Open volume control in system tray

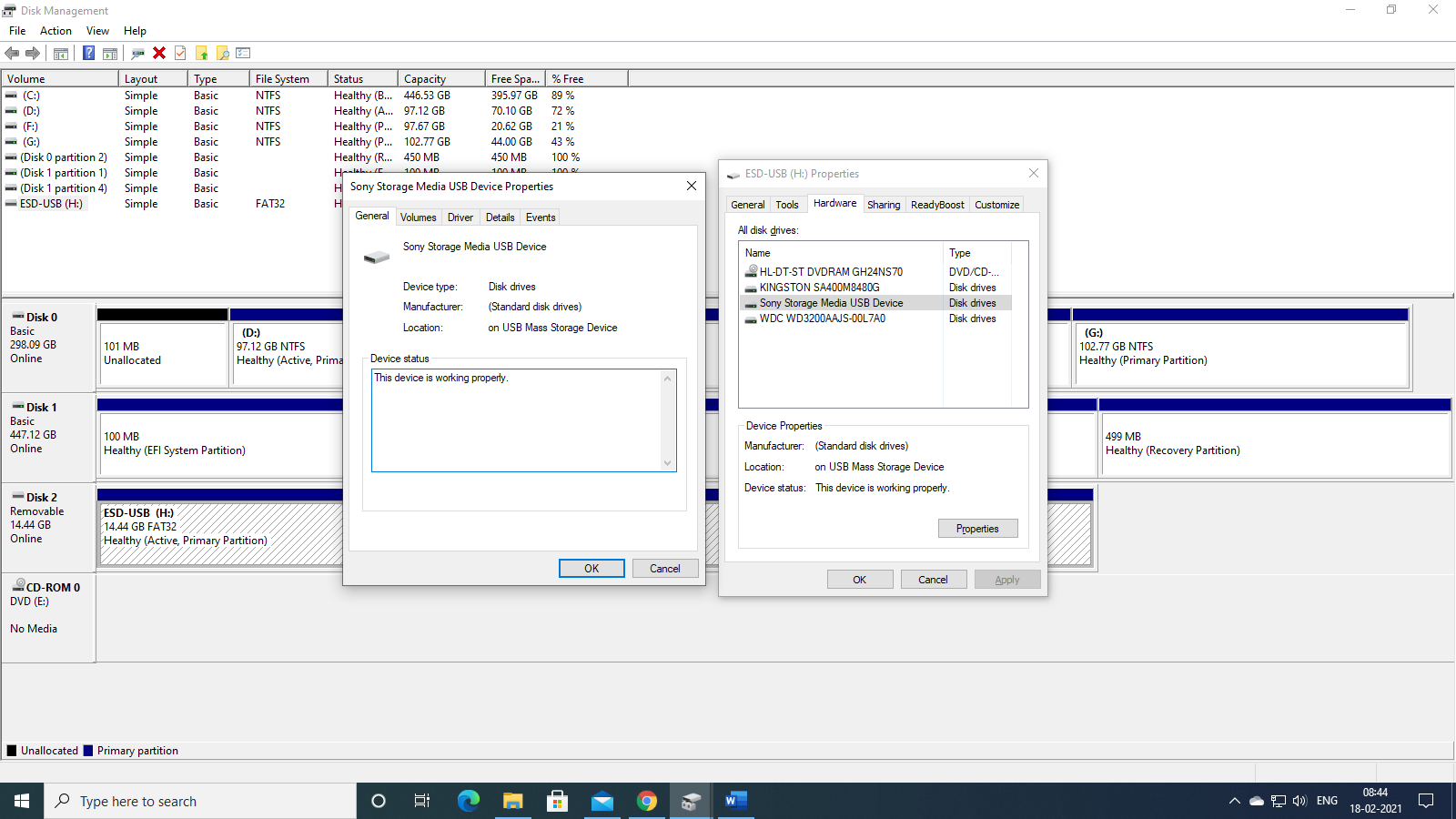[x=1299, y=801]
